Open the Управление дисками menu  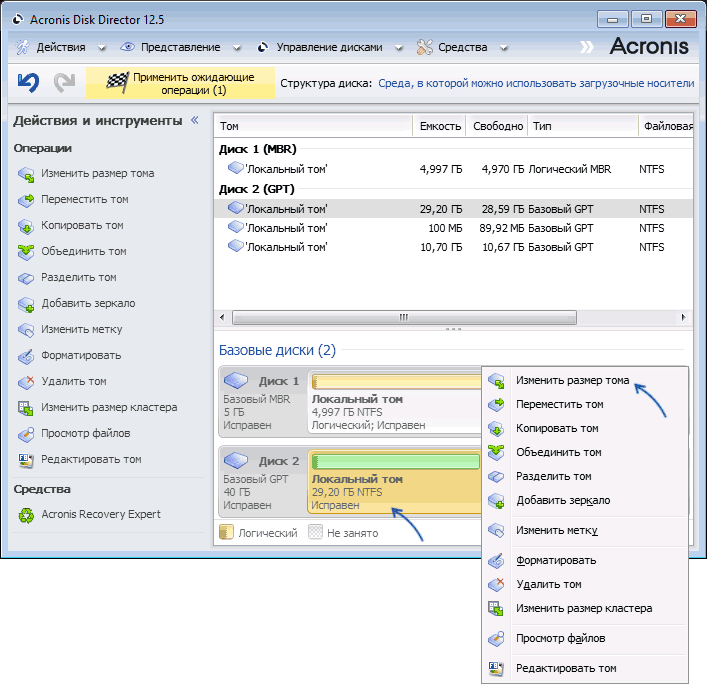[329, 47]
